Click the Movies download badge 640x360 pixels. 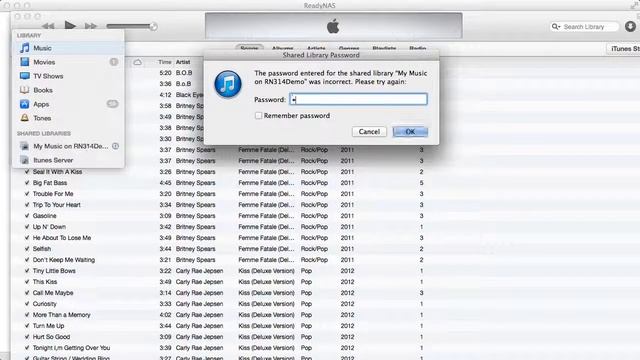(113, 62)
